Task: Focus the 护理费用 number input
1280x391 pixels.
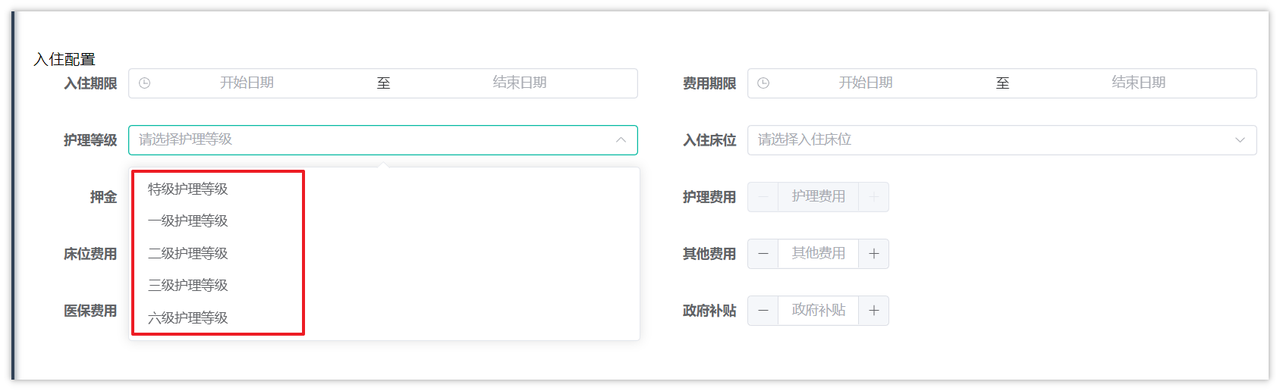Action: (818, 197)
